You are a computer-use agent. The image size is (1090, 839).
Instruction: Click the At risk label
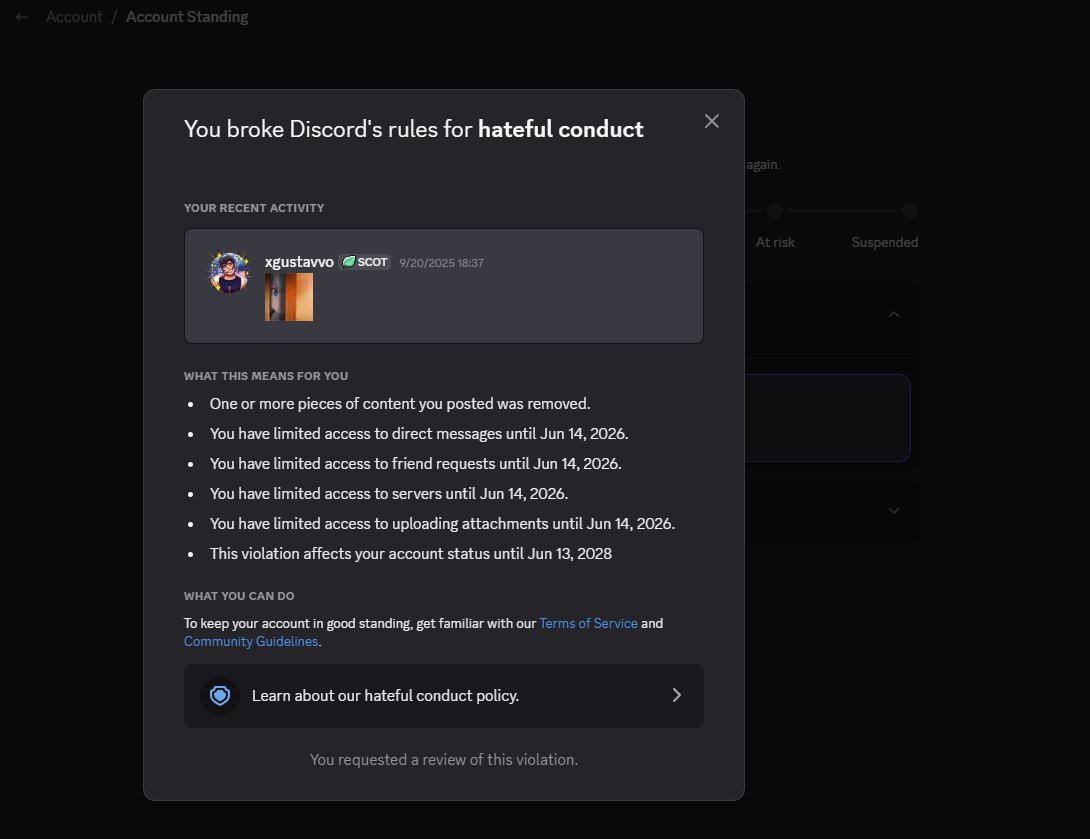775,243
